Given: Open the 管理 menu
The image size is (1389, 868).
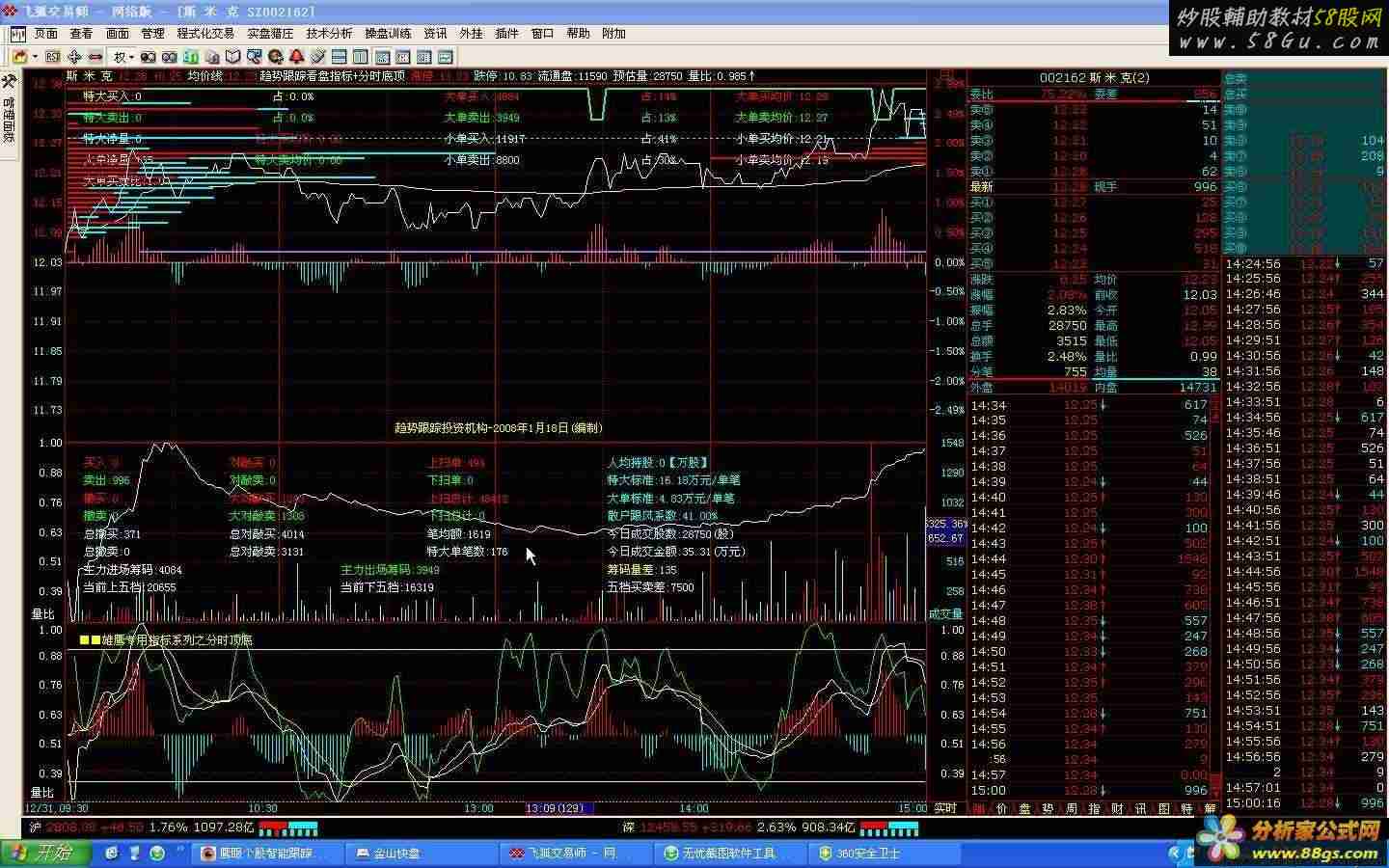Looking at the screenshot, I should pyautogui.click(x=152, y=34).
